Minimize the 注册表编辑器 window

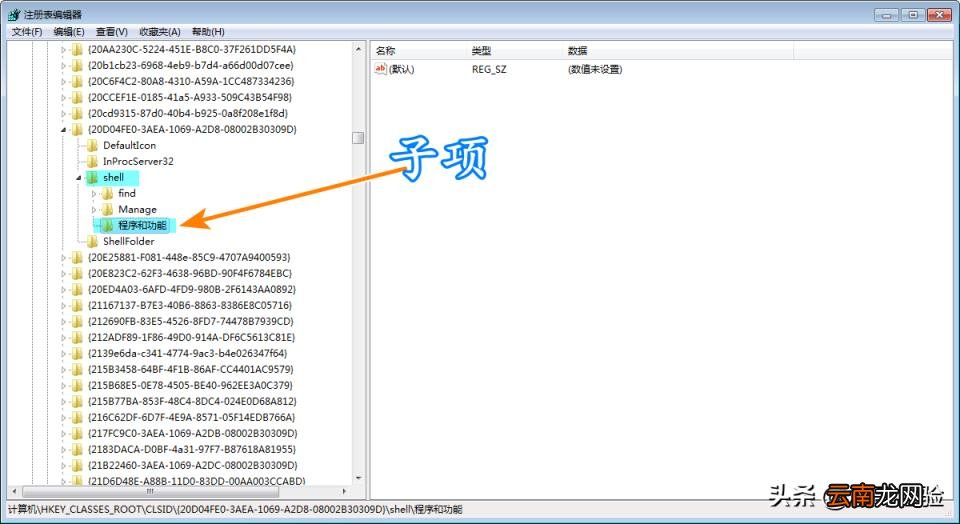(x=887, y=15)
